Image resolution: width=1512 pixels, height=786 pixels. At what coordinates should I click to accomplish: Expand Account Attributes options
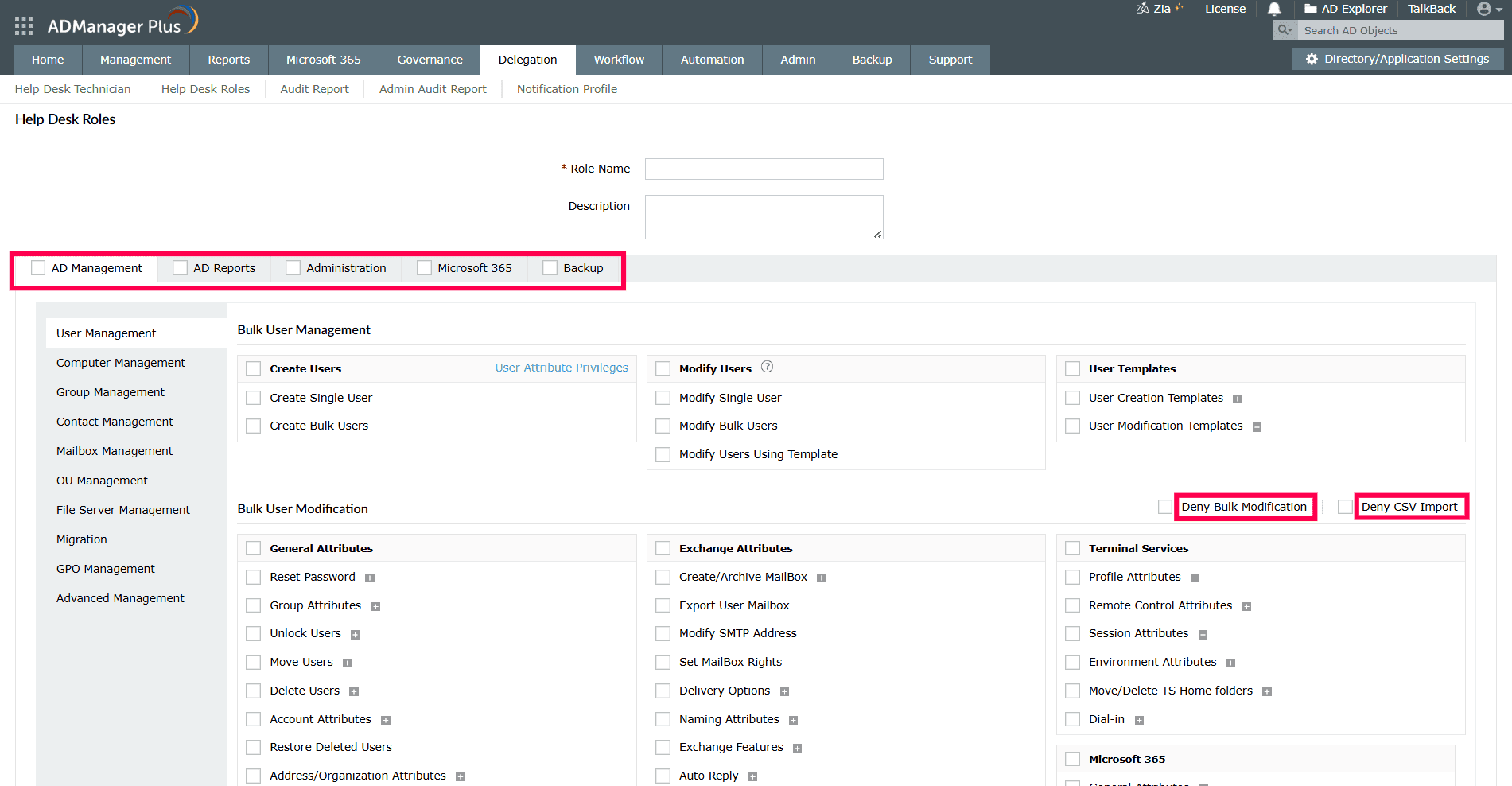coord(386,721)
